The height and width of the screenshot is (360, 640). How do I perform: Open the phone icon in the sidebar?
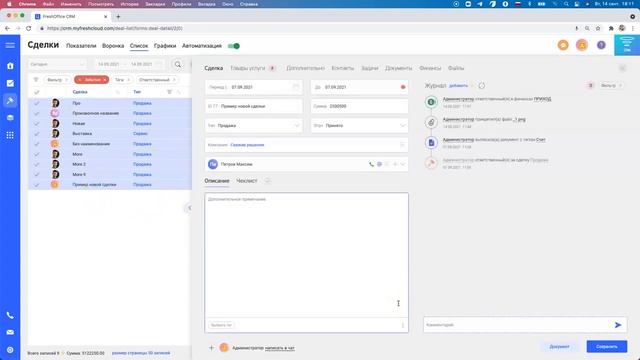10,315
